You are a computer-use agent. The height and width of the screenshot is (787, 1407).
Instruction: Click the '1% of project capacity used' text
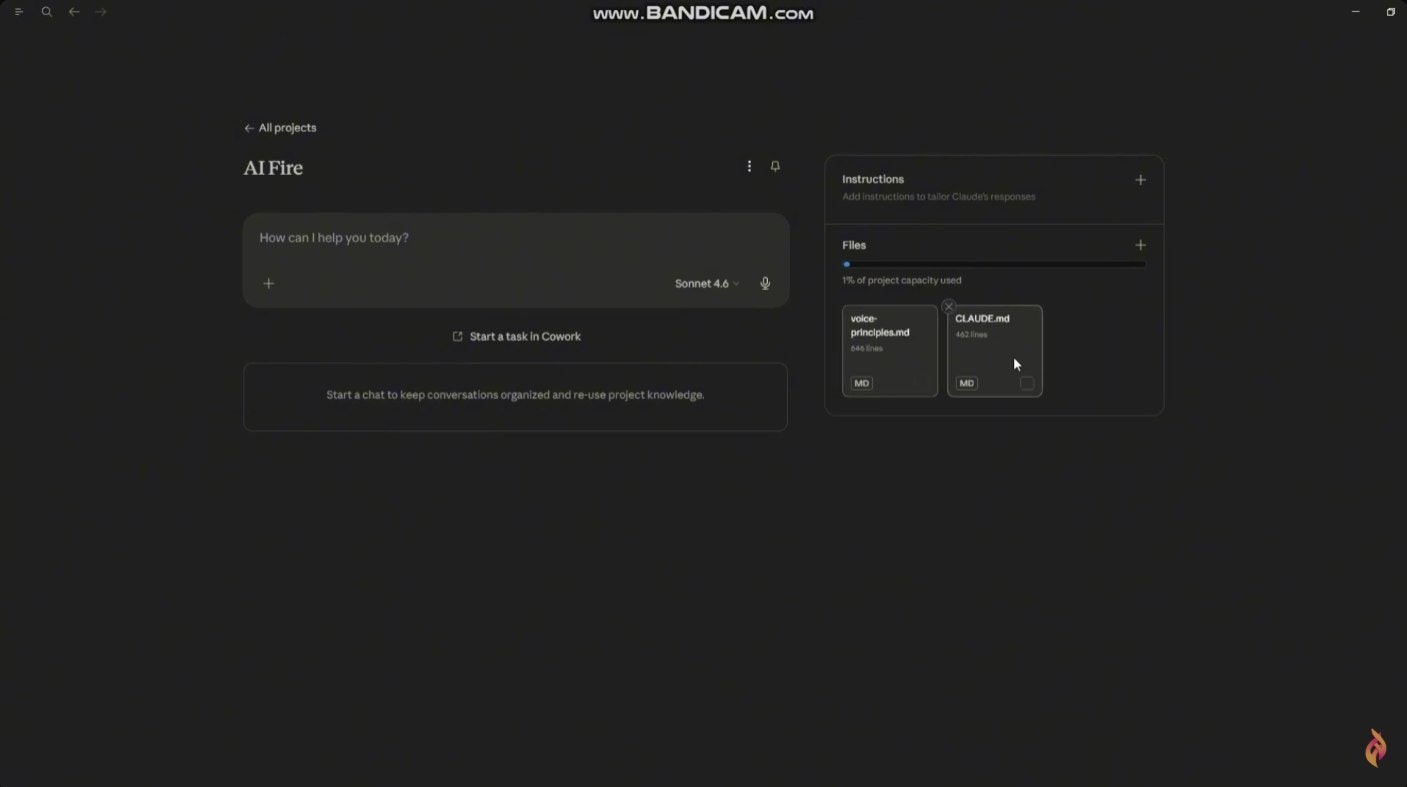(x=902, y=280)
